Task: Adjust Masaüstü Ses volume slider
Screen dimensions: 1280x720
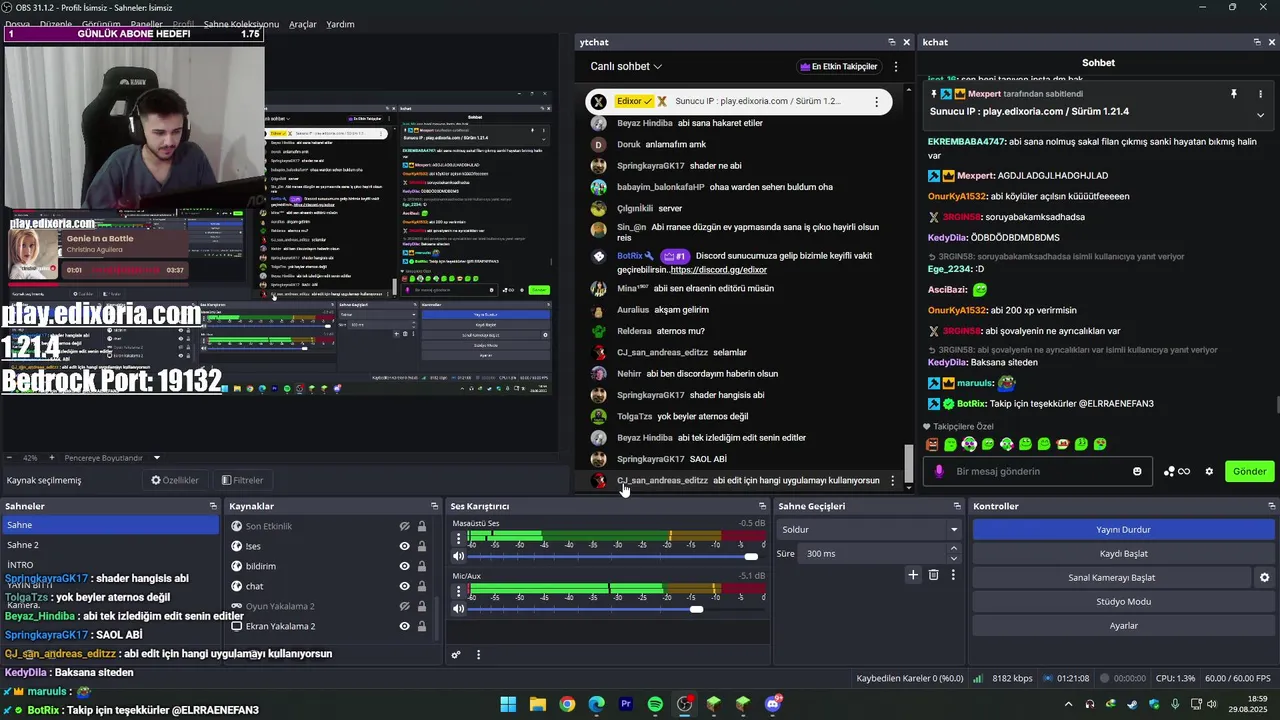Action: tap(751, 556)
